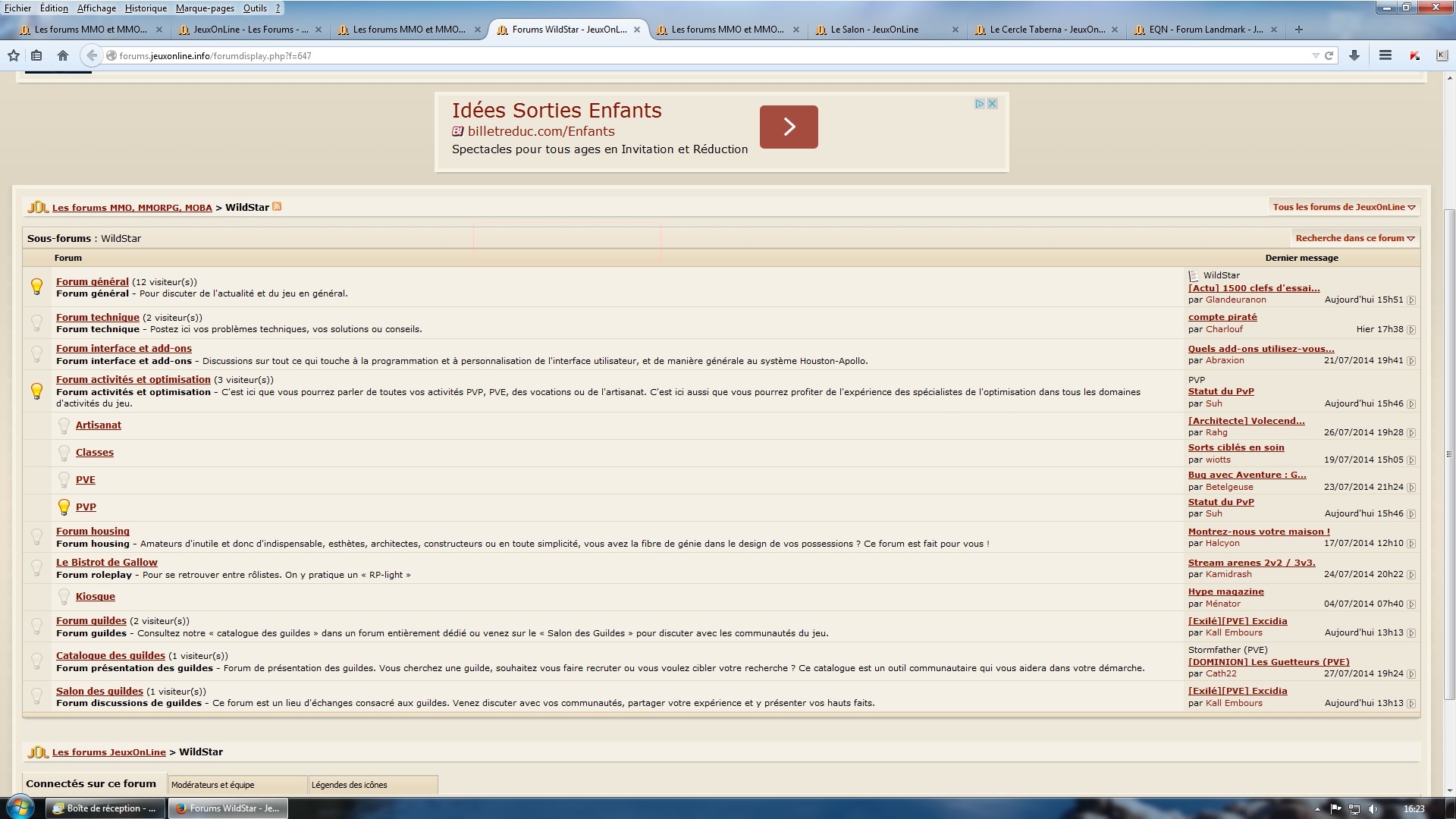The height and width of the screenshot is (819, 1456).
Task: Click Les forums MMO, MMORPG, MOBA breadcrumb
Action: (x=132, y=208)
